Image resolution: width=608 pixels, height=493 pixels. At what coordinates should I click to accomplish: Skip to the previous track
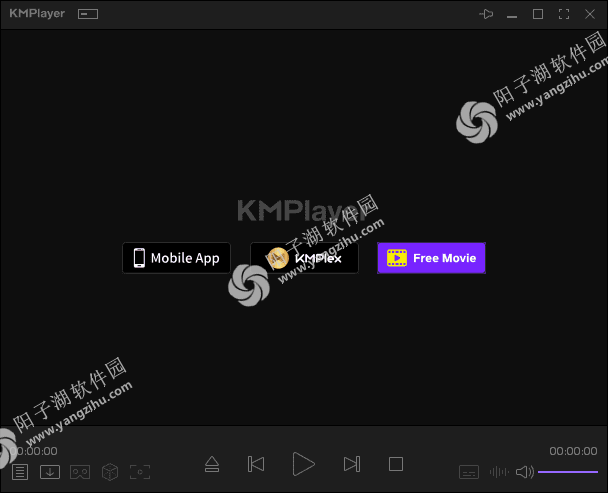pyautogui.click(x=256, y=464)
